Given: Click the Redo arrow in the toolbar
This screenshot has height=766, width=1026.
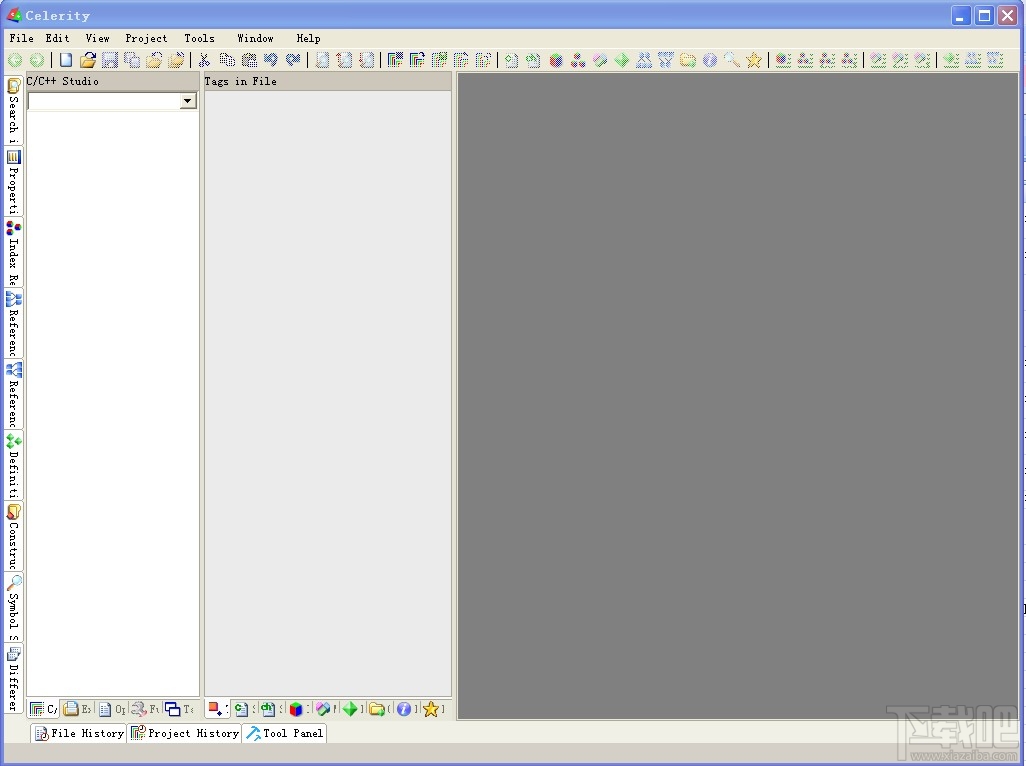Looking at the screenshot, I should (x=292, y=61).
